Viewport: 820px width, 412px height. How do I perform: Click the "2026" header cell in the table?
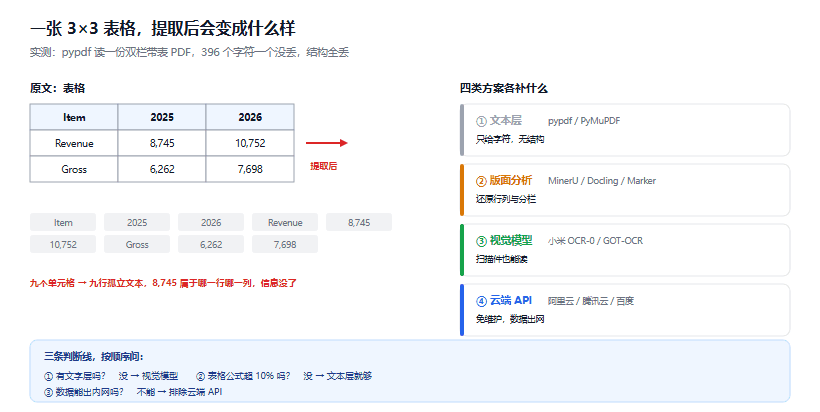click(x=250, y=117)
